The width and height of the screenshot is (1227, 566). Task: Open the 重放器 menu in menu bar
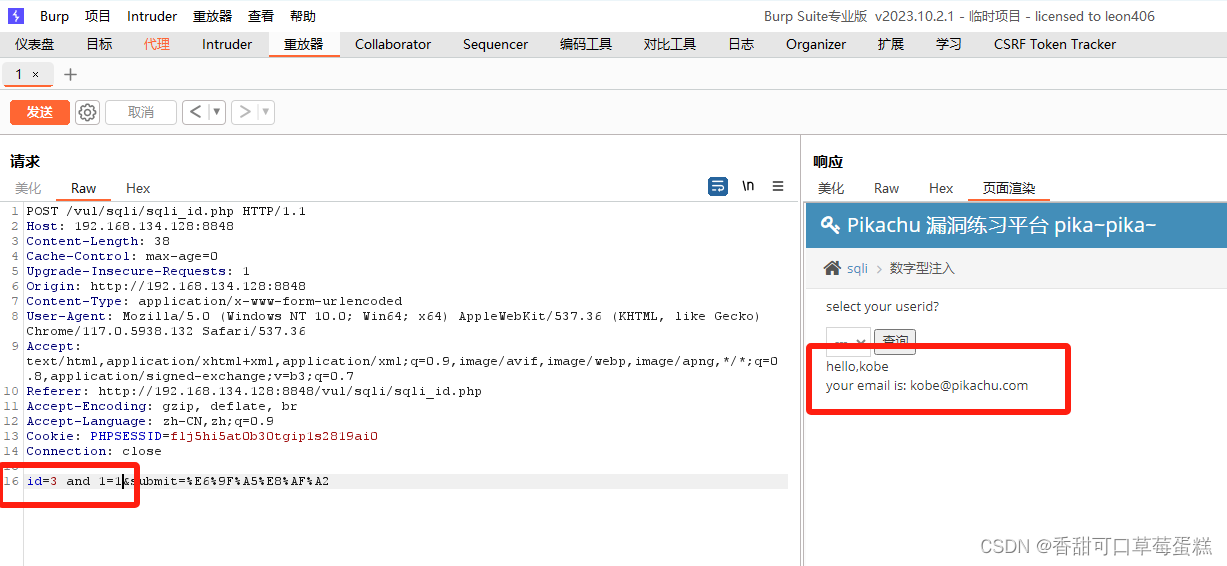(x=212, y=16)
